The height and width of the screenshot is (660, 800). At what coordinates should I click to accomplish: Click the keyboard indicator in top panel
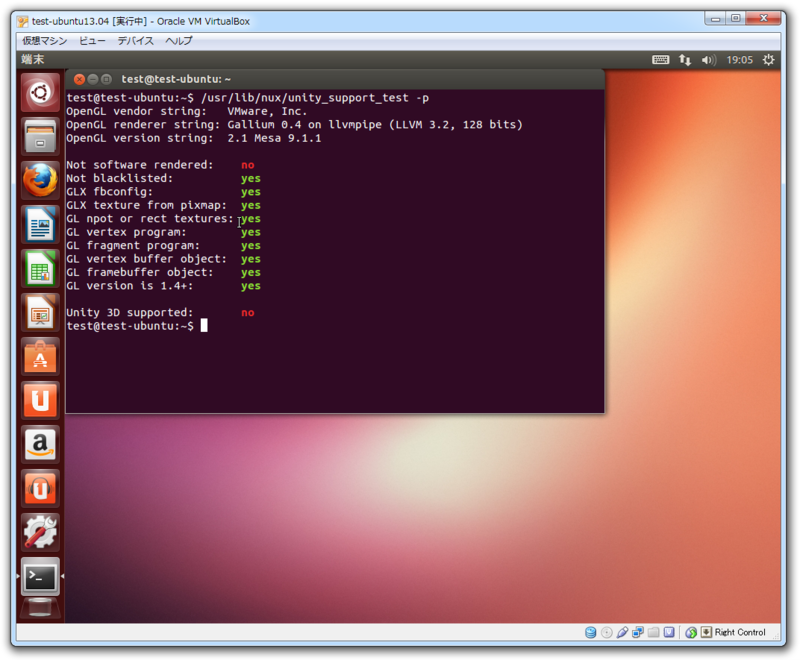[661, 60]
